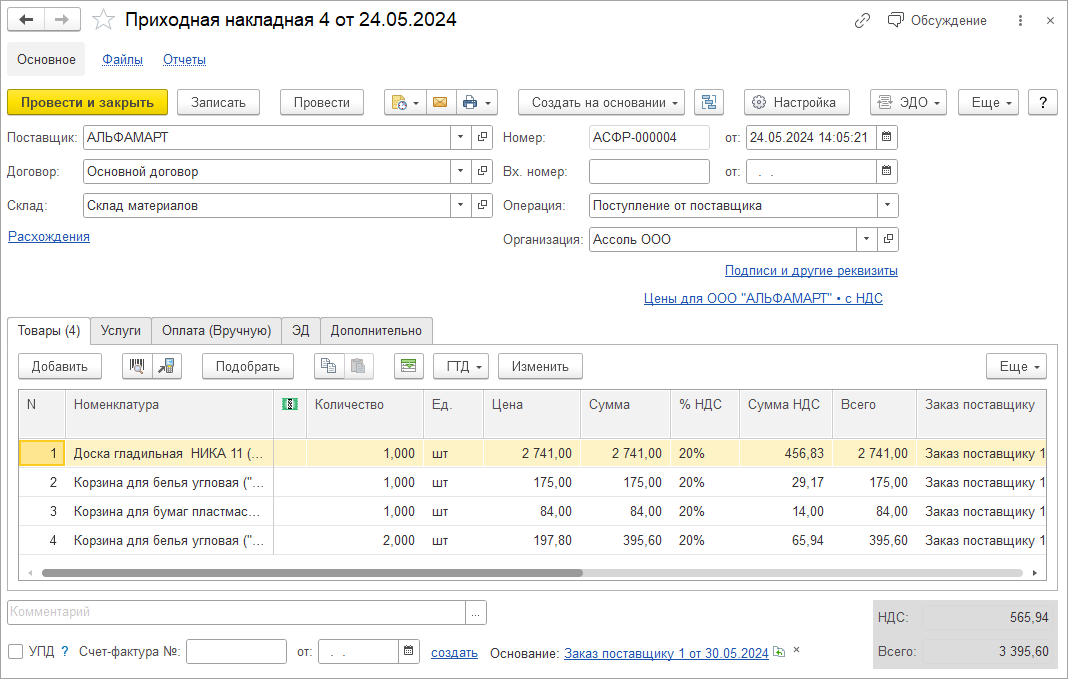Click the horizontal scrollbar under goods table
1068x679 pixels.
pos(312,573)
